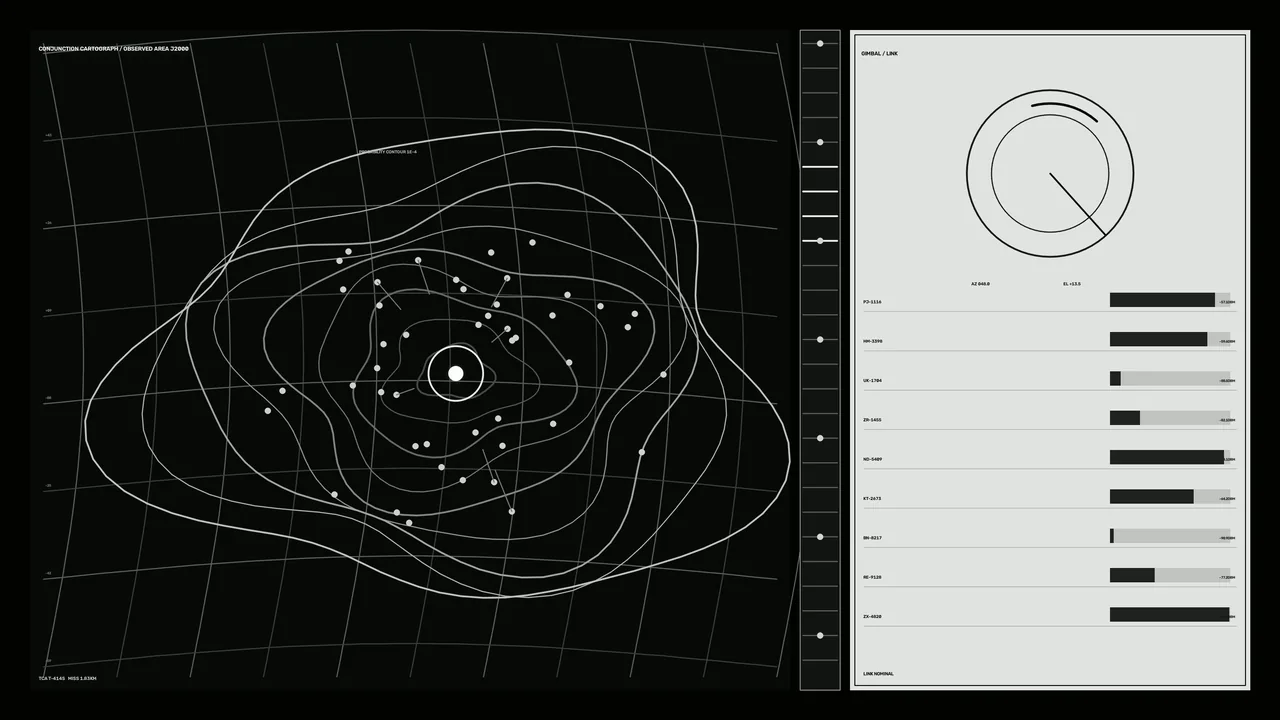Image resolution: width=1280 pixels, height=720 pixels.
Task: Select the KT-2673 row label
Action: (x=872, y=499)
